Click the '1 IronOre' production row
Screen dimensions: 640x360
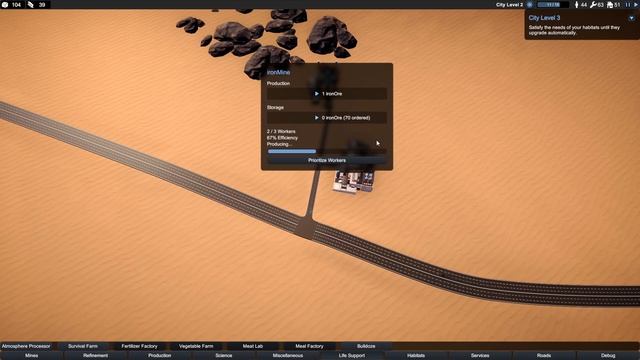pyautogui.click(x=327, y=93)
